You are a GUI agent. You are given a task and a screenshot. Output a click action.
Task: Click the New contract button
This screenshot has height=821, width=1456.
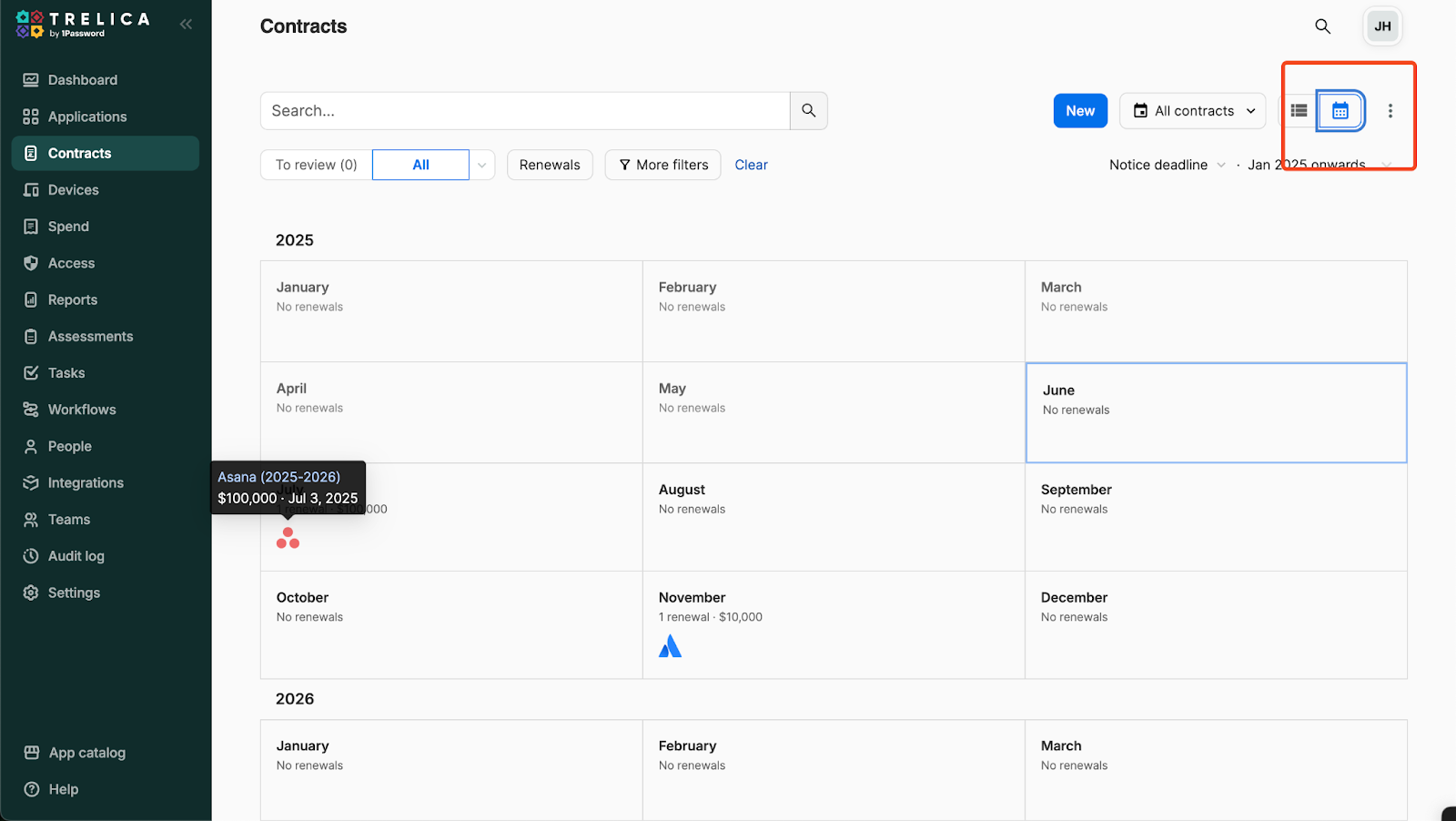(1080, 111)
